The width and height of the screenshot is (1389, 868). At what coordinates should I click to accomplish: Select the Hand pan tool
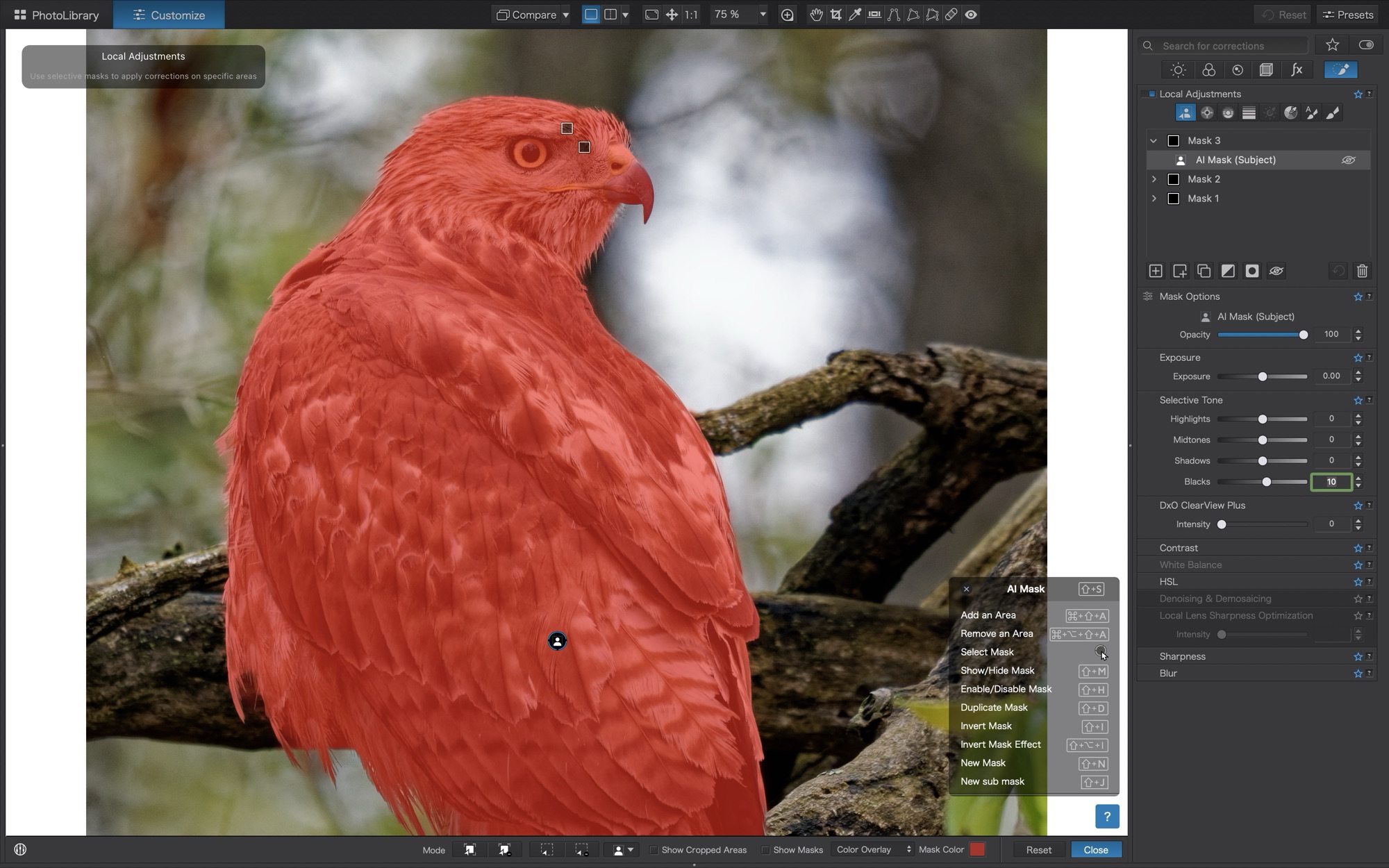click(x=816, y=15)
